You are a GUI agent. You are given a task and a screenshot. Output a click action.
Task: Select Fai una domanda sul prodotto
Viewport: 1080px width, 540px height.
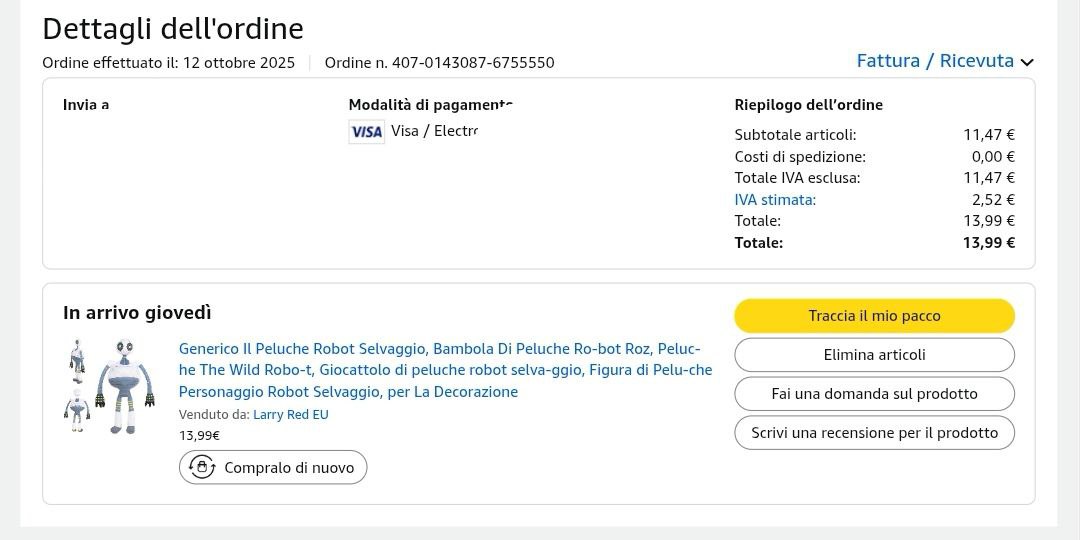pos(874,394)
